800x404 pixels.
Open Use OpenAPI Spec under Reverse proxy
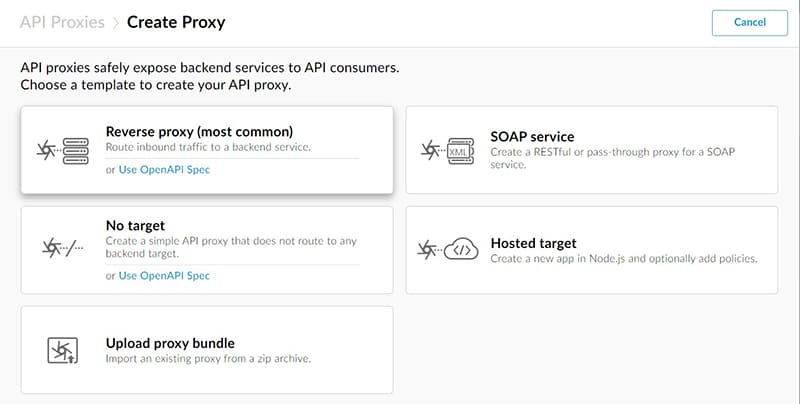point(164,170)
